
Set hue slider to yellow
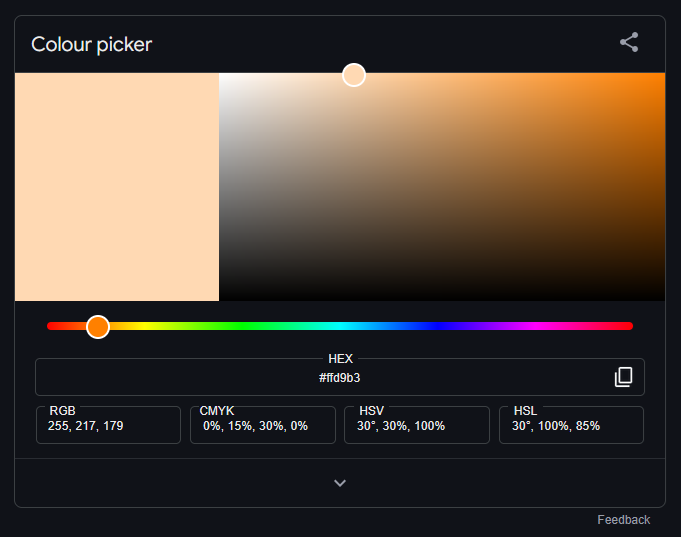(145, 326)
